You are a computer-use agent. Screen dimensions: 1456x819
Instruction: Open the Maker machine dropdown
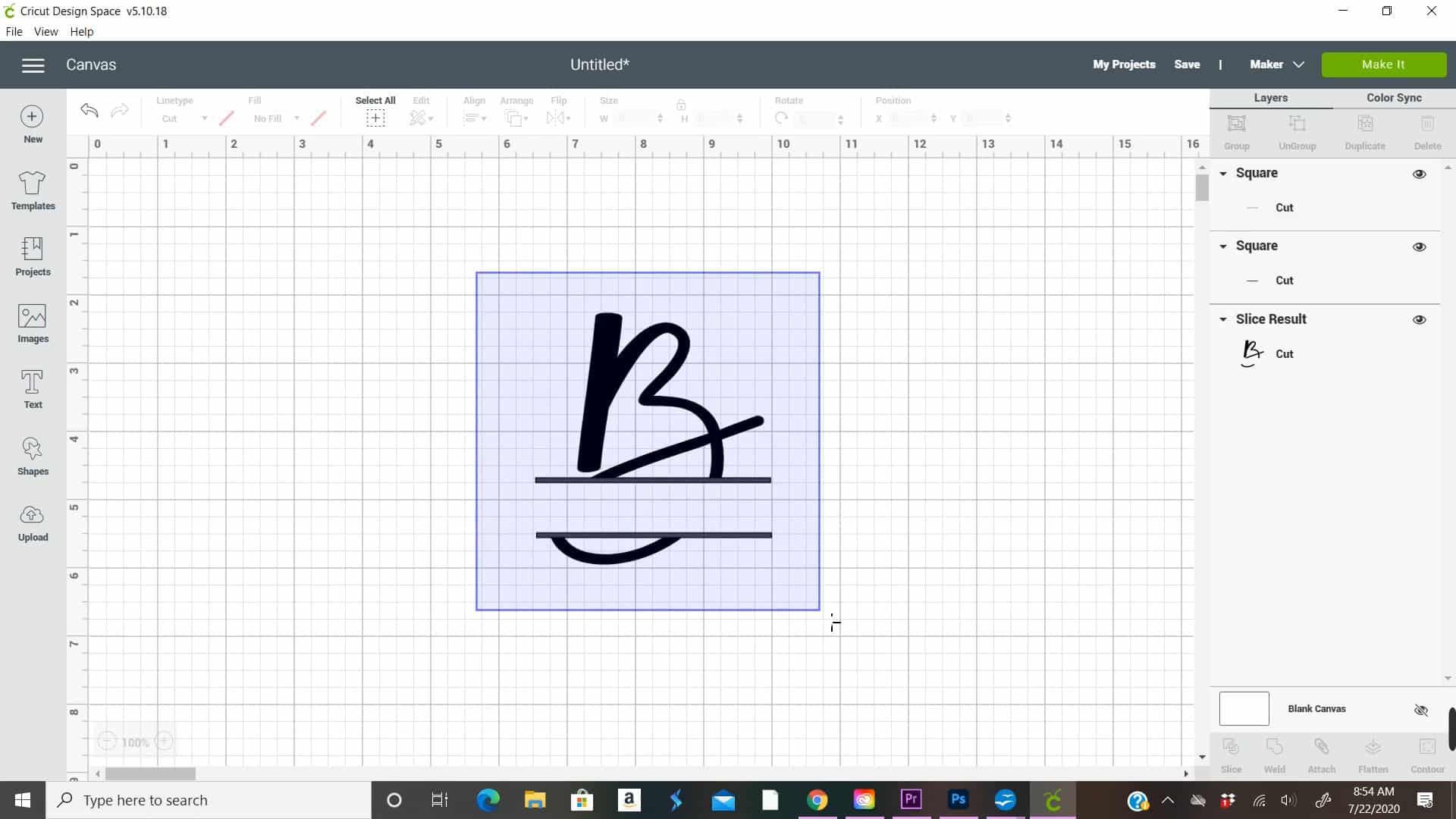(x=1277, y=64)
